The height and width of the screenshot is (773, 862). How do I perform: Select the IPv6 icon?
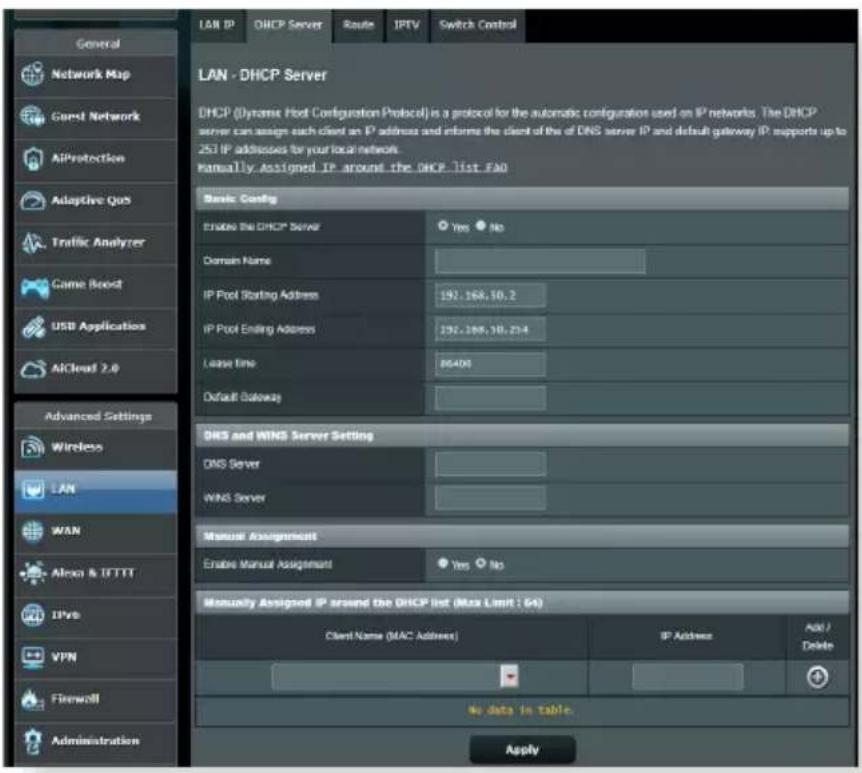[x=32, y=615]
